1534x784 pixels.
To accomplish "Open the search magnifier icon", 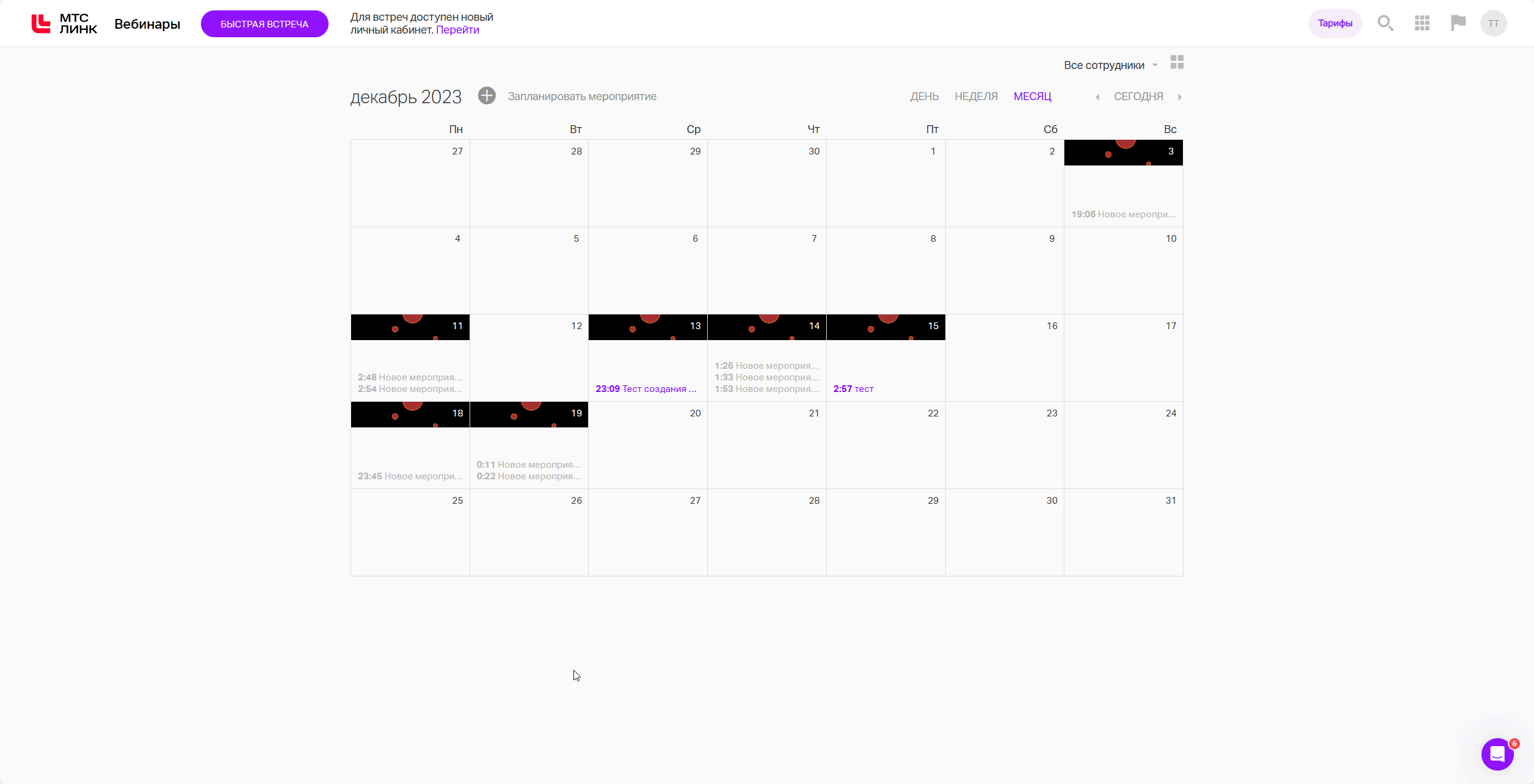I will tap(1385, 23).
